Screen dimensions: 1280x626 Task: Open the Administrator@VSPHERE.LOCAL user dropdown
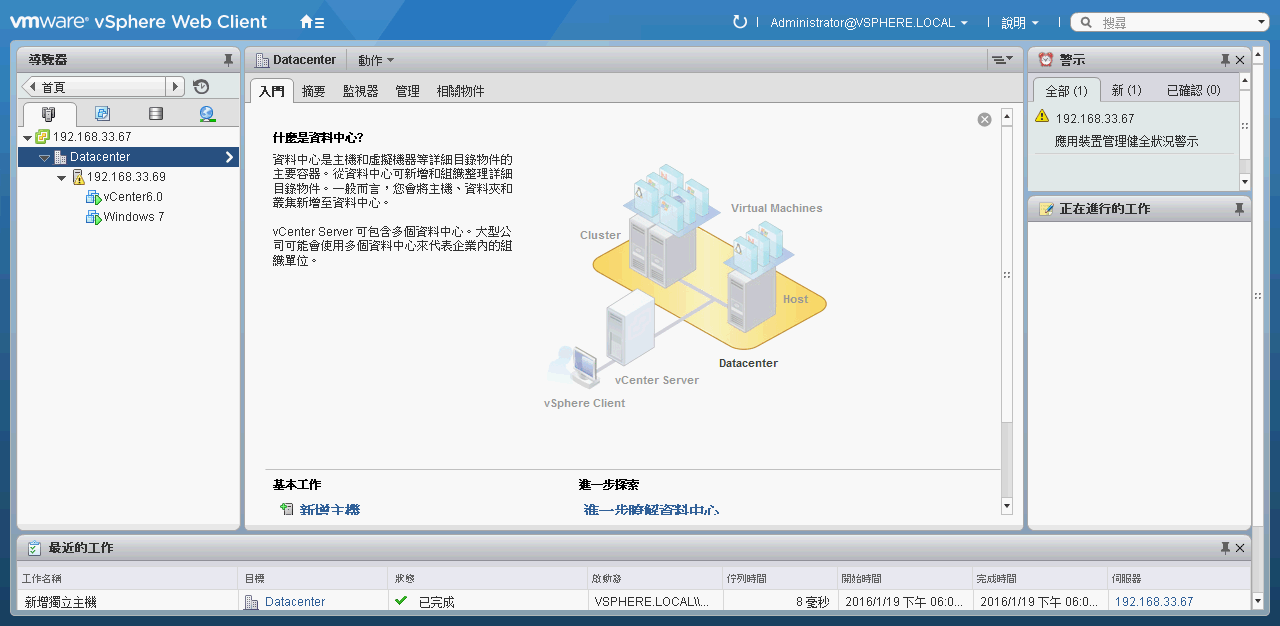[869, 22]
